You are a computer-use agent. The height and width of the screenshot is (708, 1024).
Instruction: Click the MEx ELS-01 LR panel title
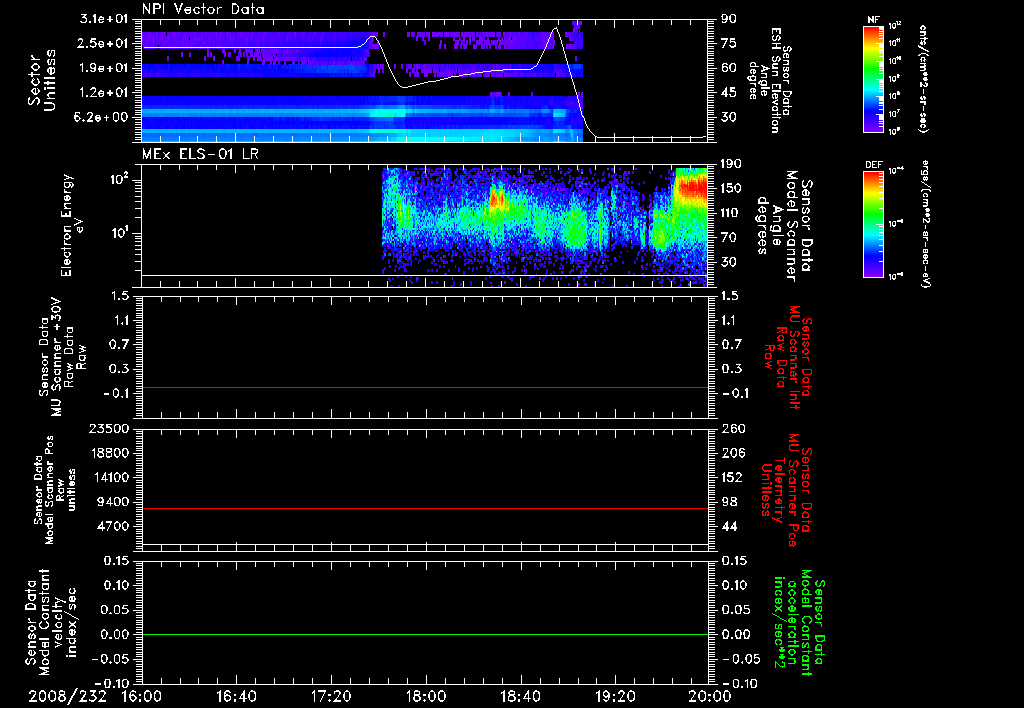coord(200,154)
